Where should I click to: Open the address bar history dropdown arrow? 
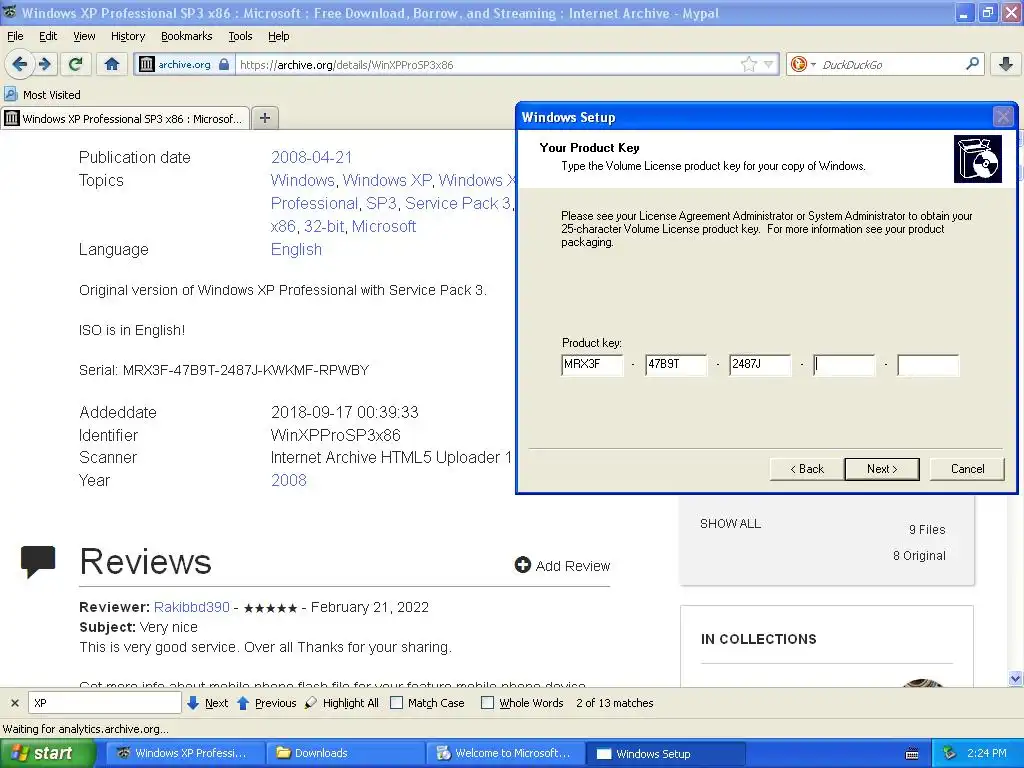[768, 64]
